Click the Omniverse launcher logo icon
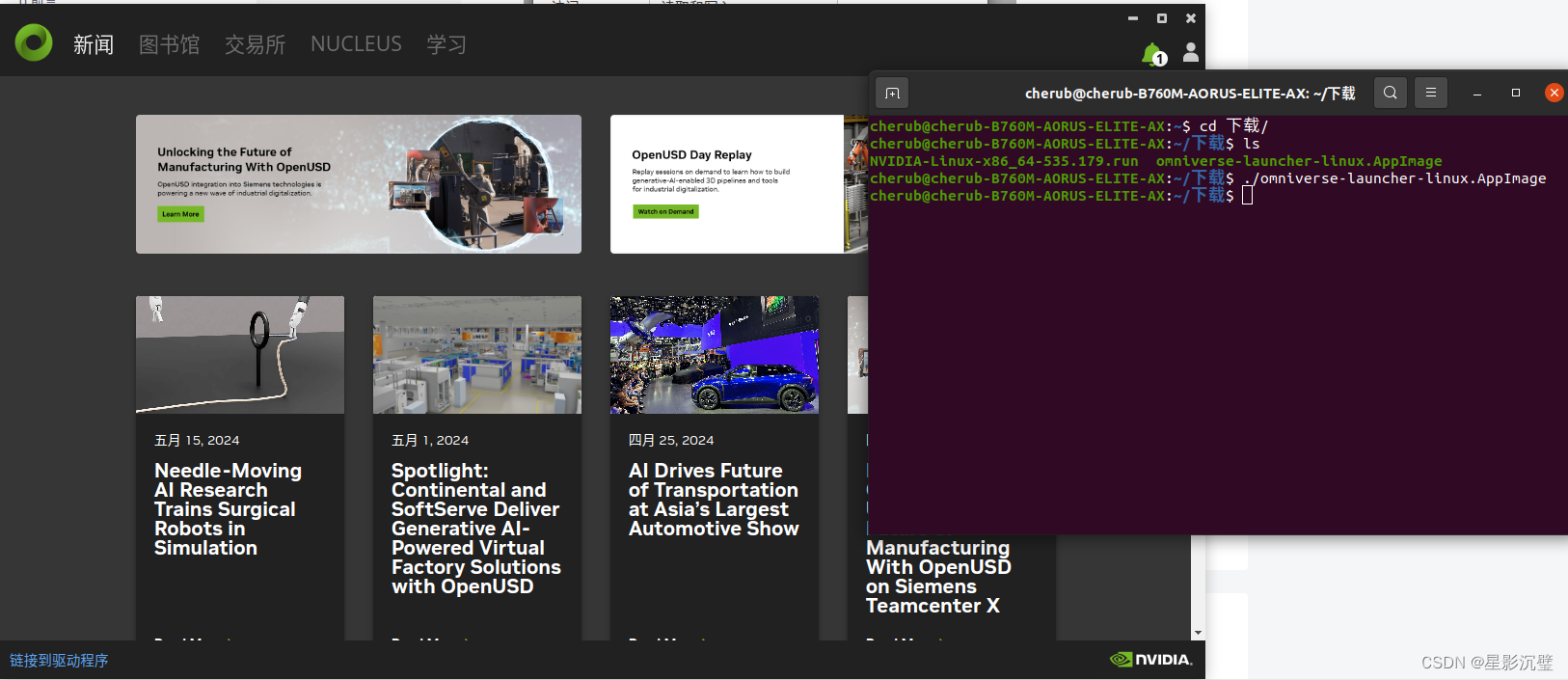 (x=34, y=42)
